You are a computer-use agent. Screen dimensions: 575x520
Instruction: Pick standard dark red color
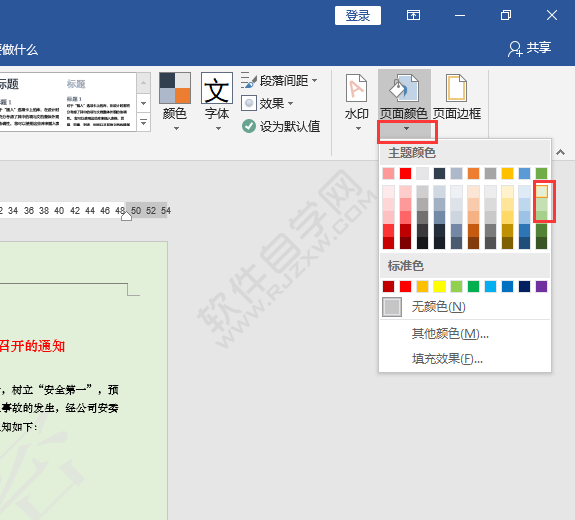[x=388, y=286]
